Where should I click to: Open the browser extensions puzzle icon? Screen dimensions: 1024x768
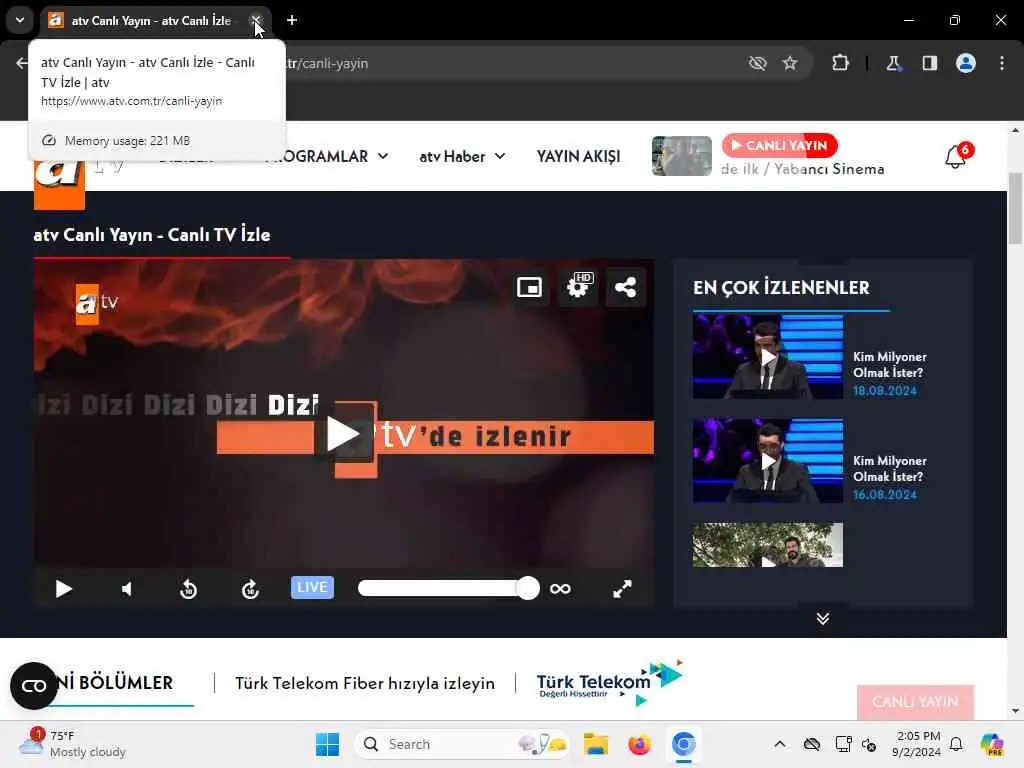coord(840,63)
